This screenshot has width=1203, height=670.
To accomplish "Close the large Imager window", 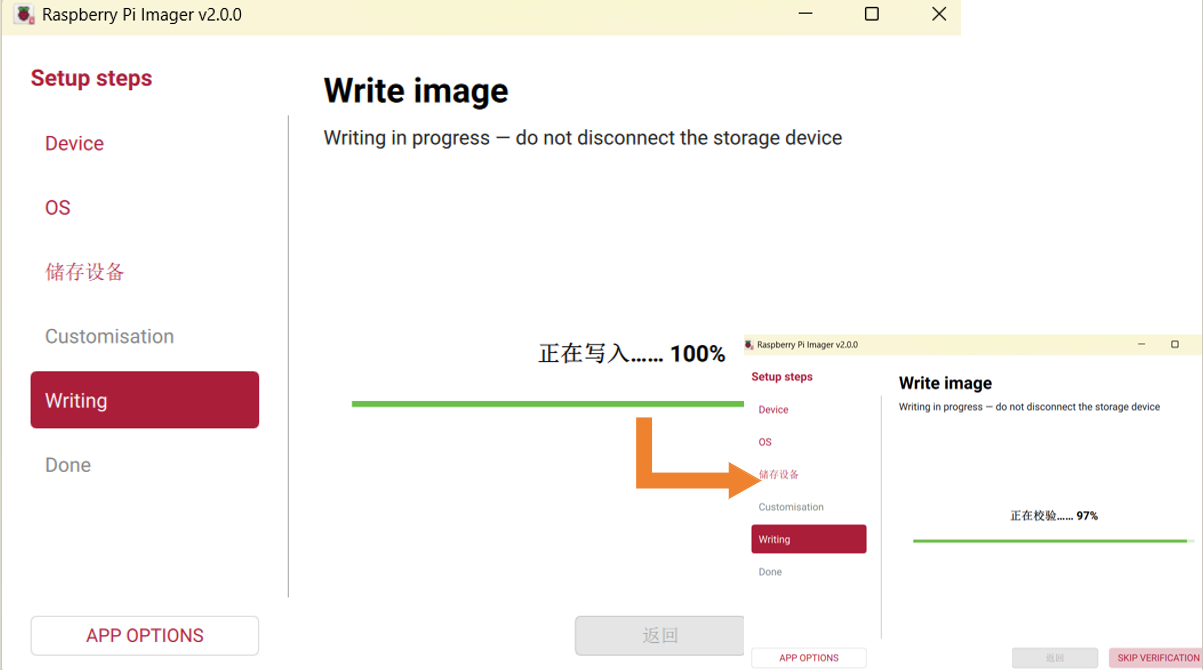I will tap(939, 14).
